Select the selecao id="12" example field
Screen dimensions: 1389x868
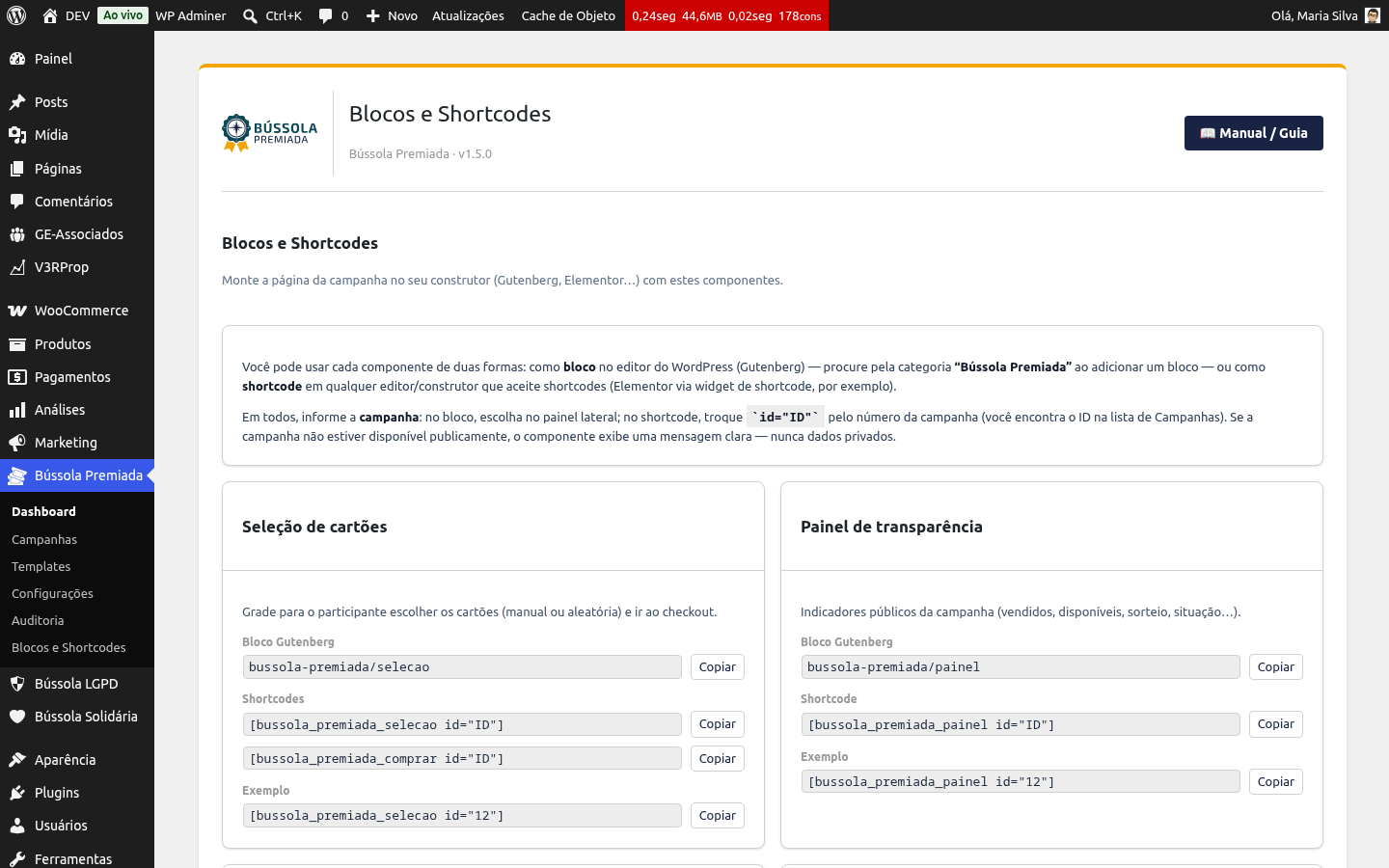tap(462, 816)
